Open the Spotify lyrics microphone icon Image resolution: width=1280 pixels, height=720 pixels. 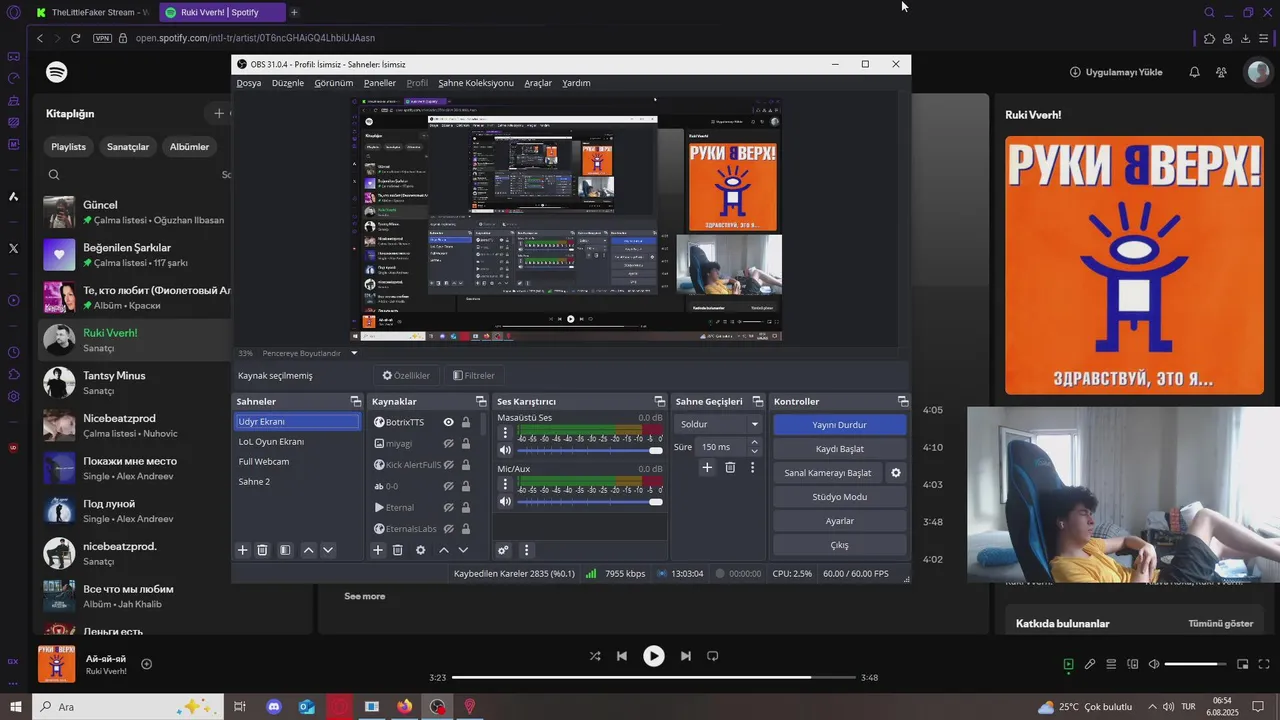pos(1090,664)
